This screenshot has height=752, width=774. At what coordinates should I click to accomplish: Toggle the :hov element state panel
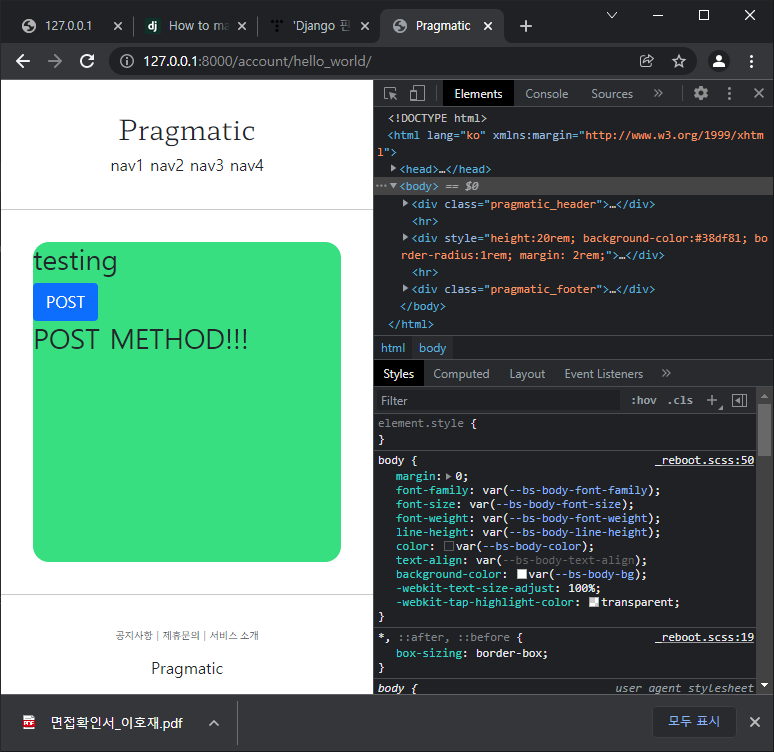tap(644, 400)
